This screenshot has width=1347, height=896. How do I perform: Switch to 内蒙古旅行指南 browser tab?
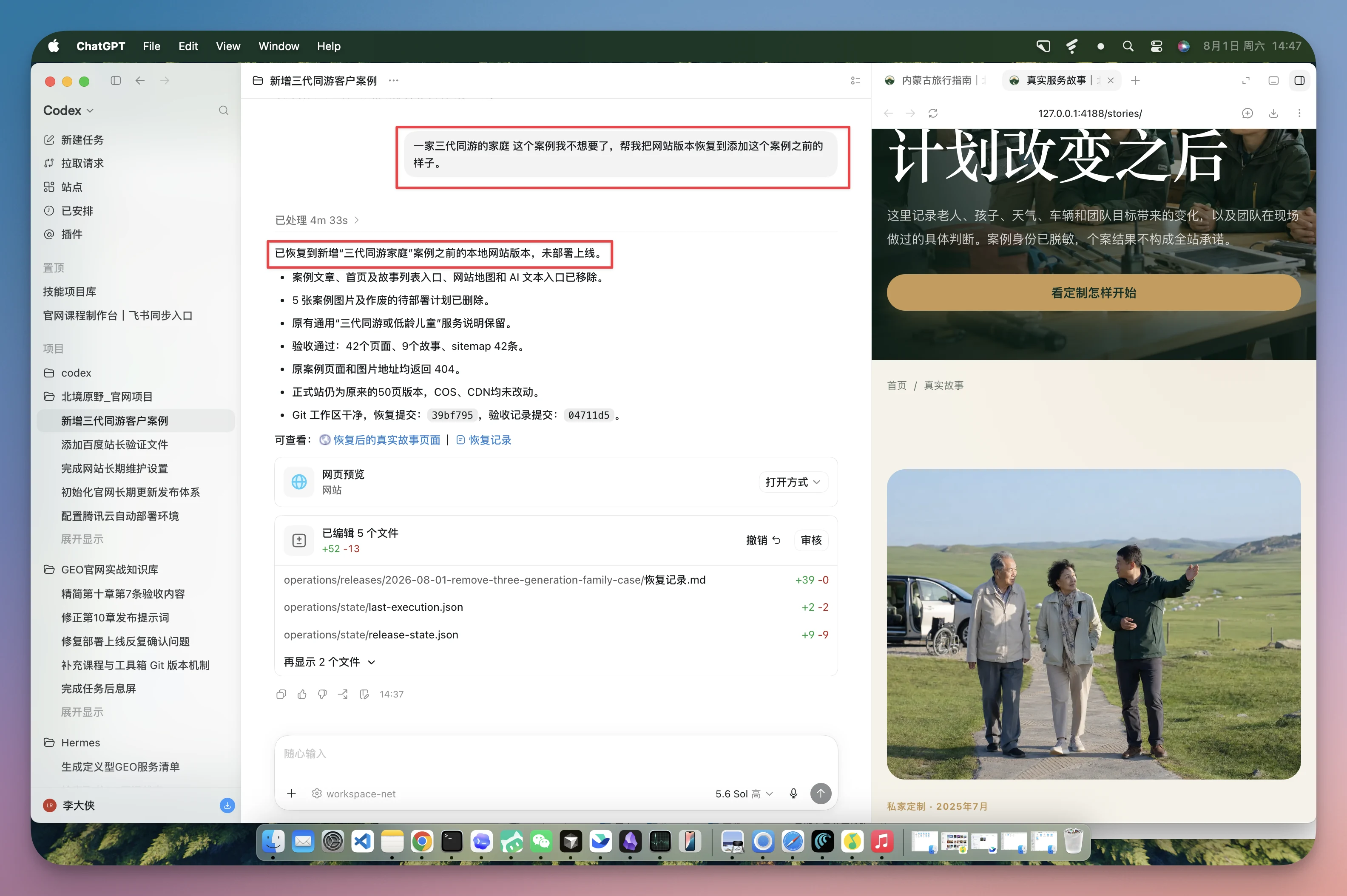click(x=935, y=81)
